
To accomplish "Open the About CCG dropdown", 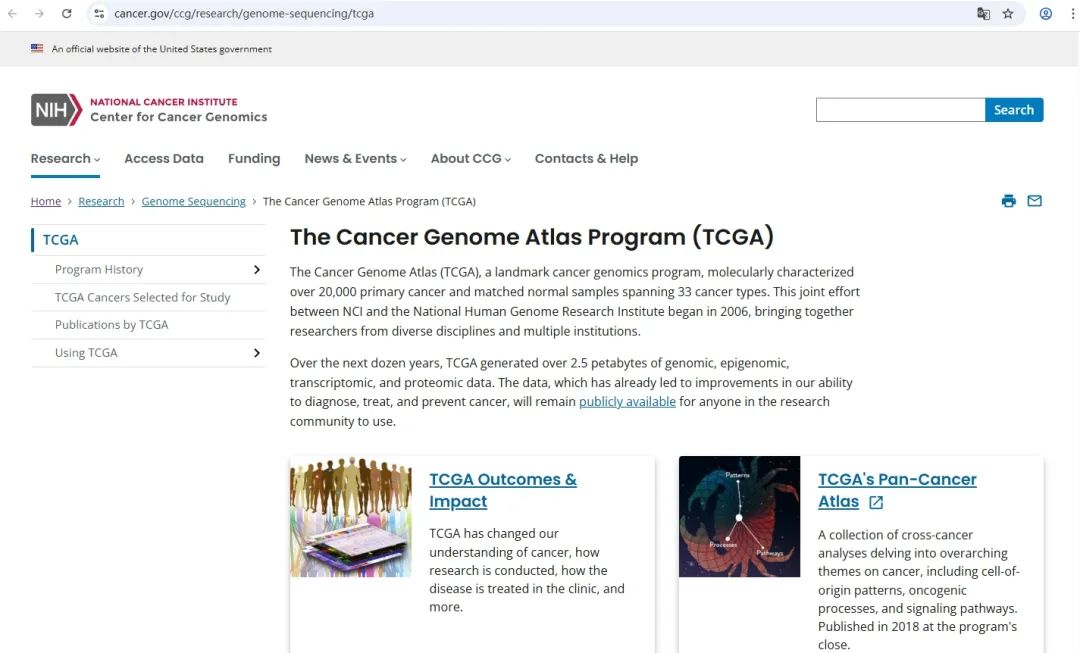I will 470,158.
